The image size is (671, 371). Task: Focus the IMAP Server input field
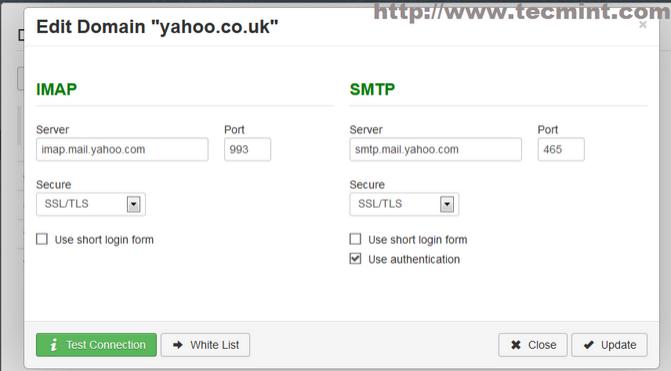point(122,149)
